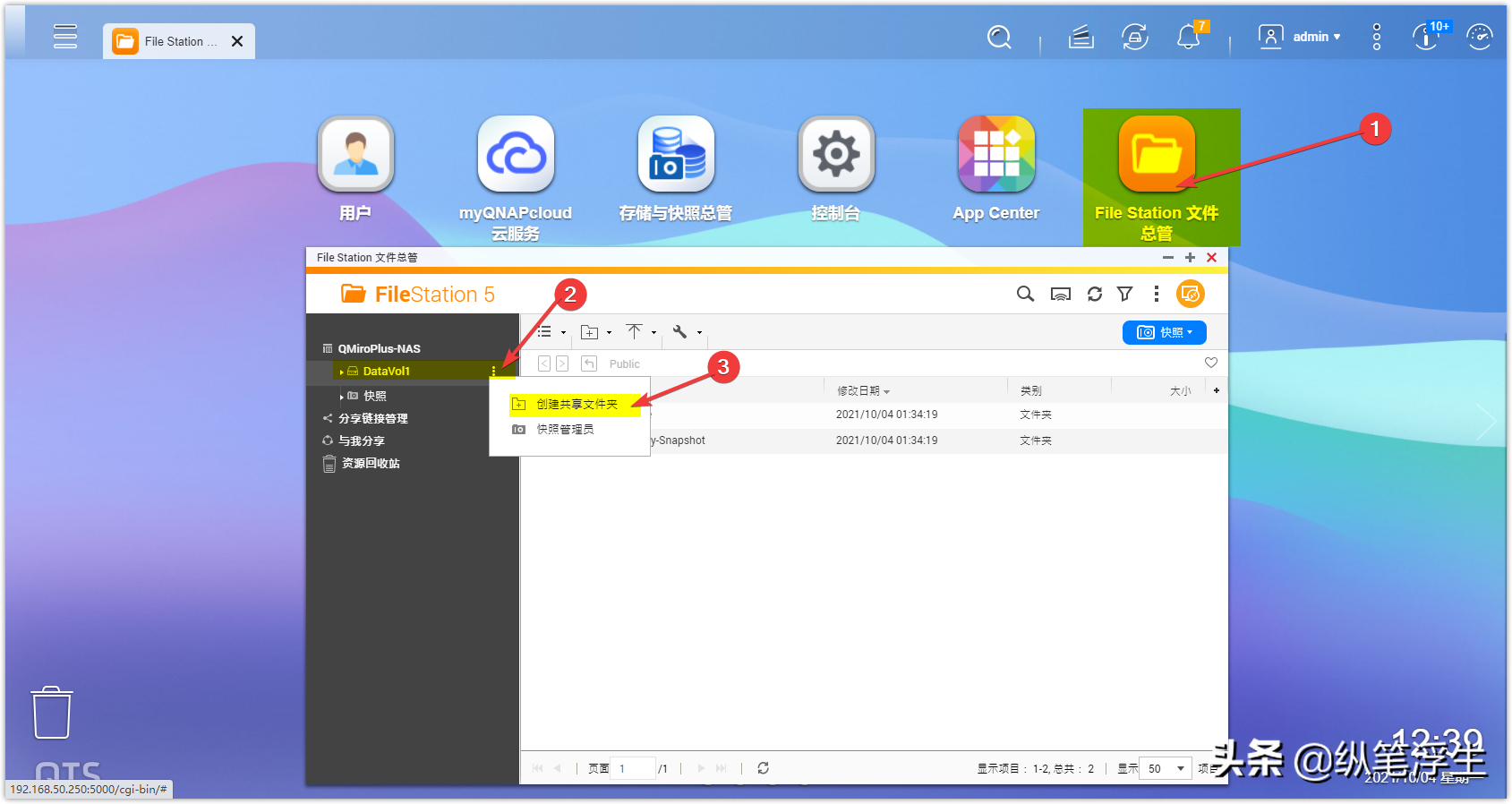Close the File Station taskbar tab
The width and height of the screenshot is (1512, 804).
(x=237, y=41)
